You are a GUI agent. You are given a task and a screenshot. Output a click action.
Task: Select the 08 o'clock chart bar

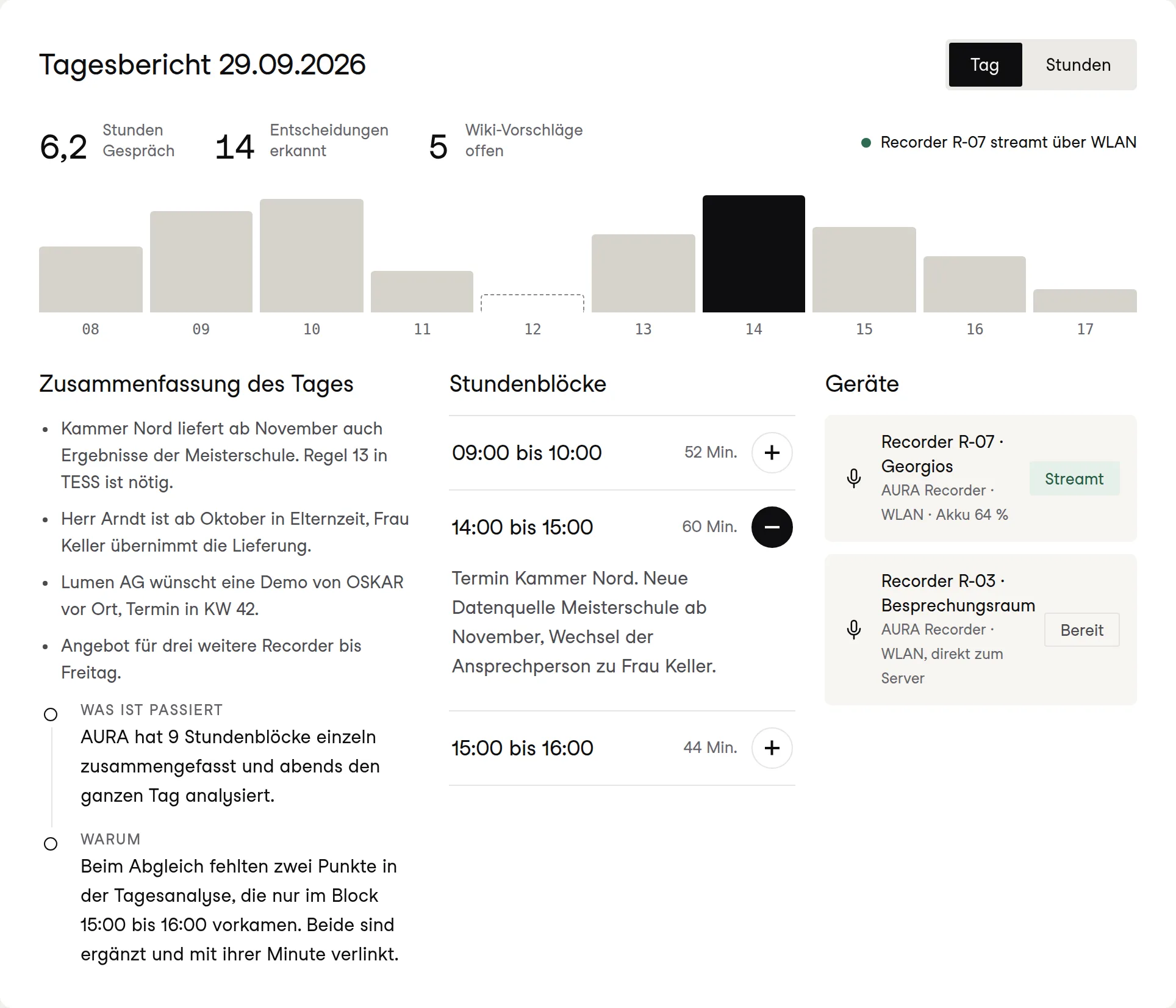[90, 279]
